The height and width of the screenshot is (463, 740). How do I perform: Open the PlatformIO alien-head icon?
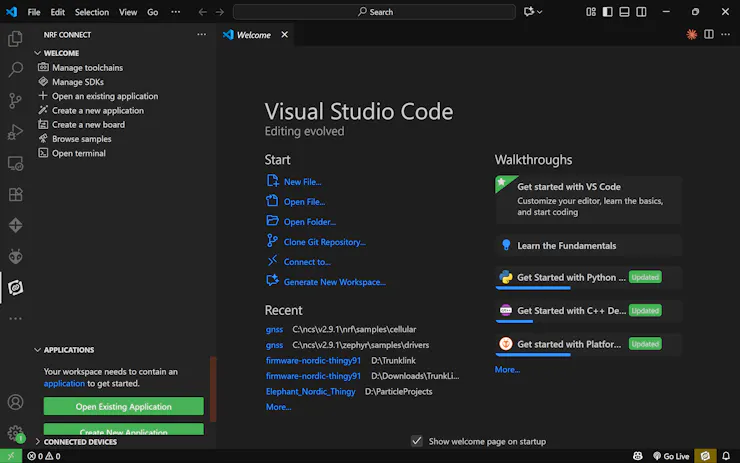coord(15,256)
